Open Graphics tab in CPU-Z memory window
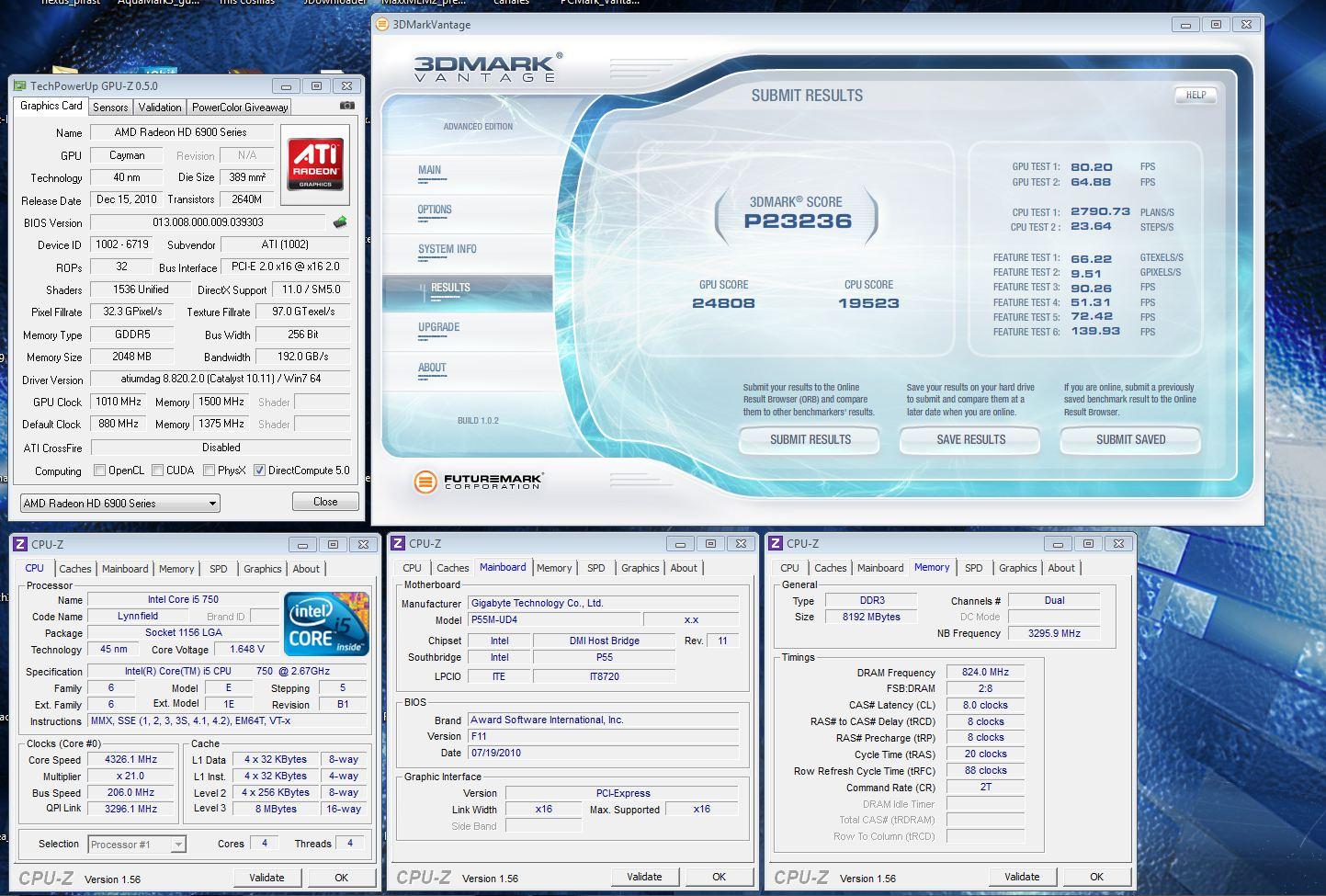The height and width of the screenshot is (896, 1326). coord(1017,568)
